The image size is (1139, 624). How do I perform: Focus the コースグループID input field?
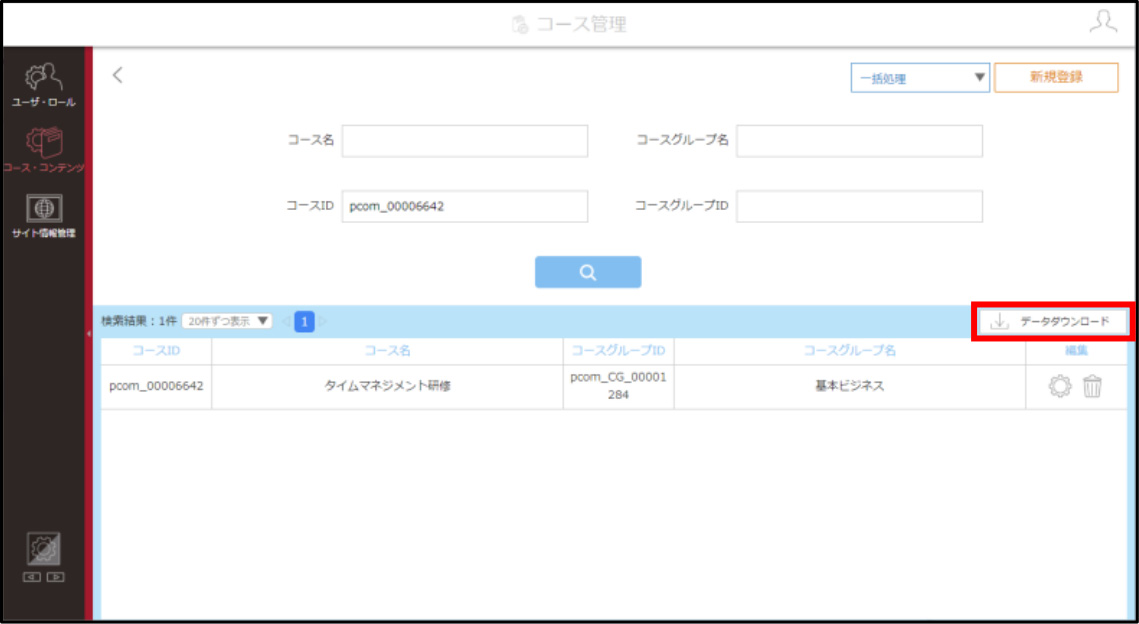(859, 206)
